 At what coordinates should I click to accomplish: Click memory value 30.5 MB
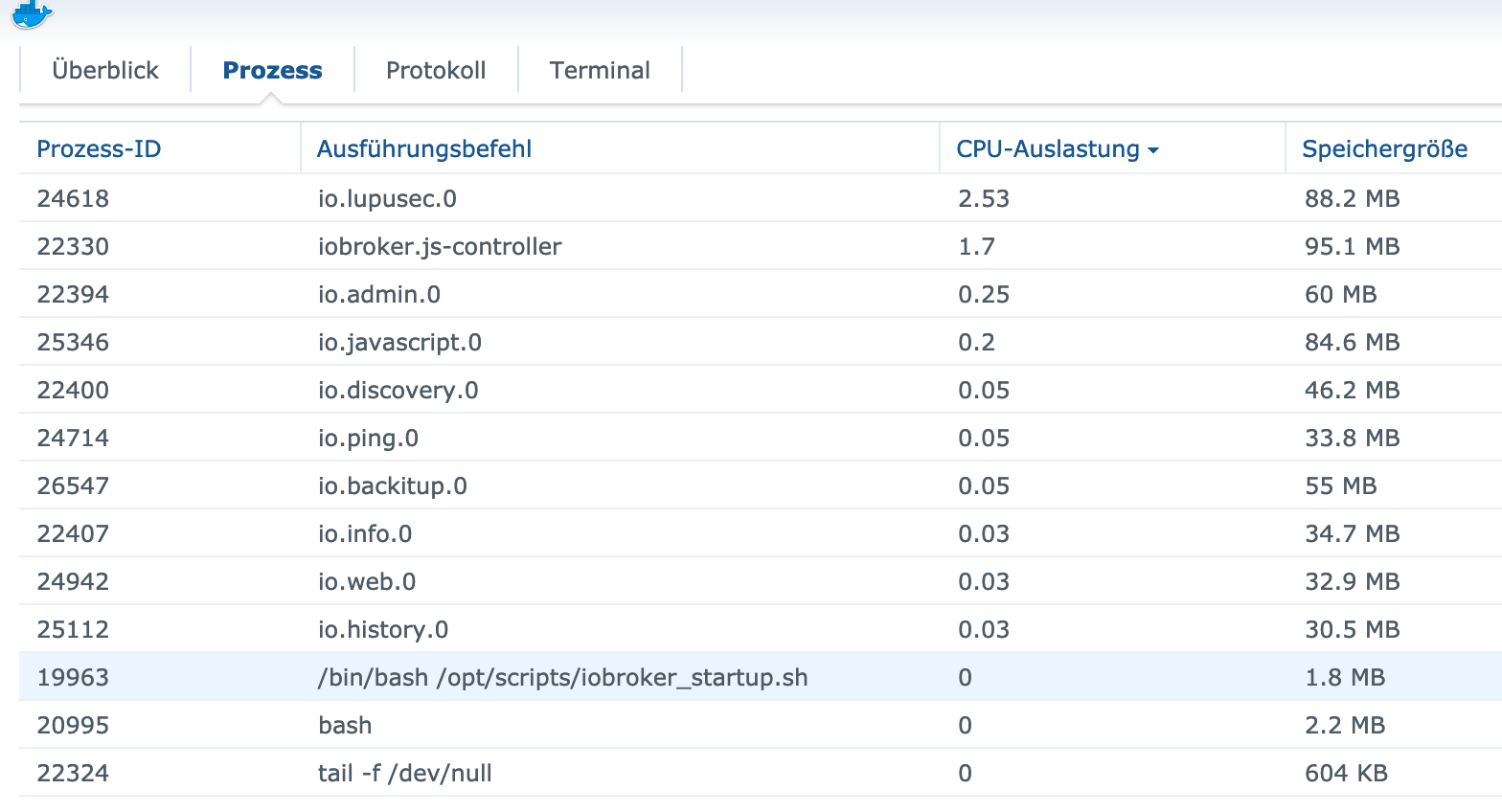coord(1352,629)
